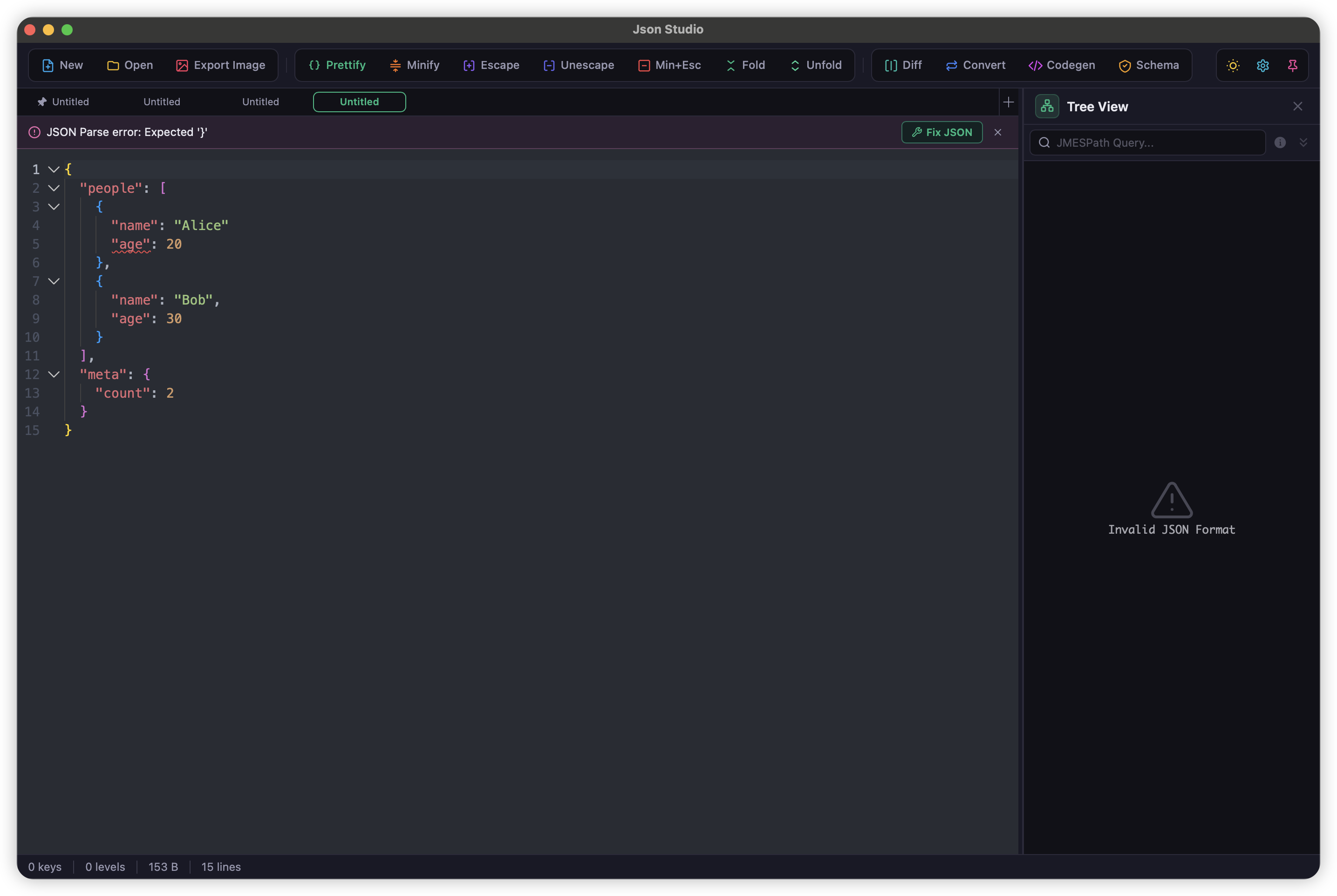The image size is (1337, 896).
Task: Click the Fix JSON button
Action: (941, 132)
